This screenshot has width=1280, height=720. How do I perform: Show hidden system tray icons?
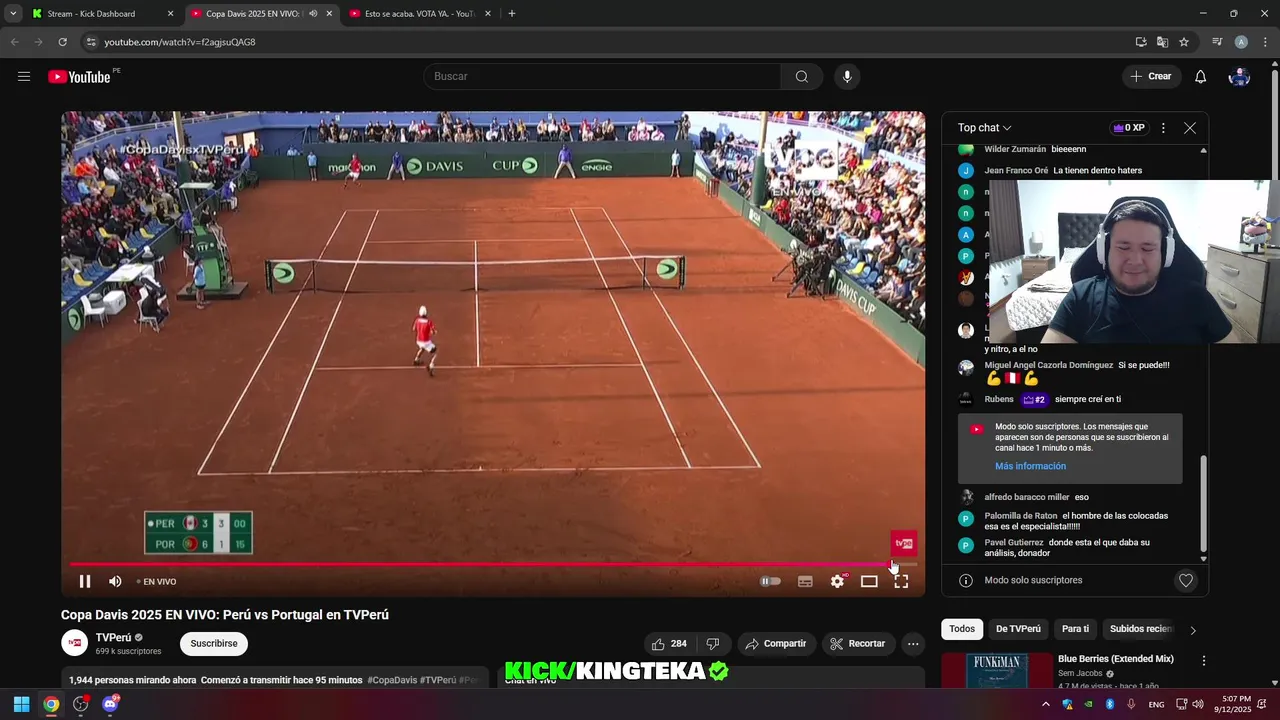coord(1046,704)
